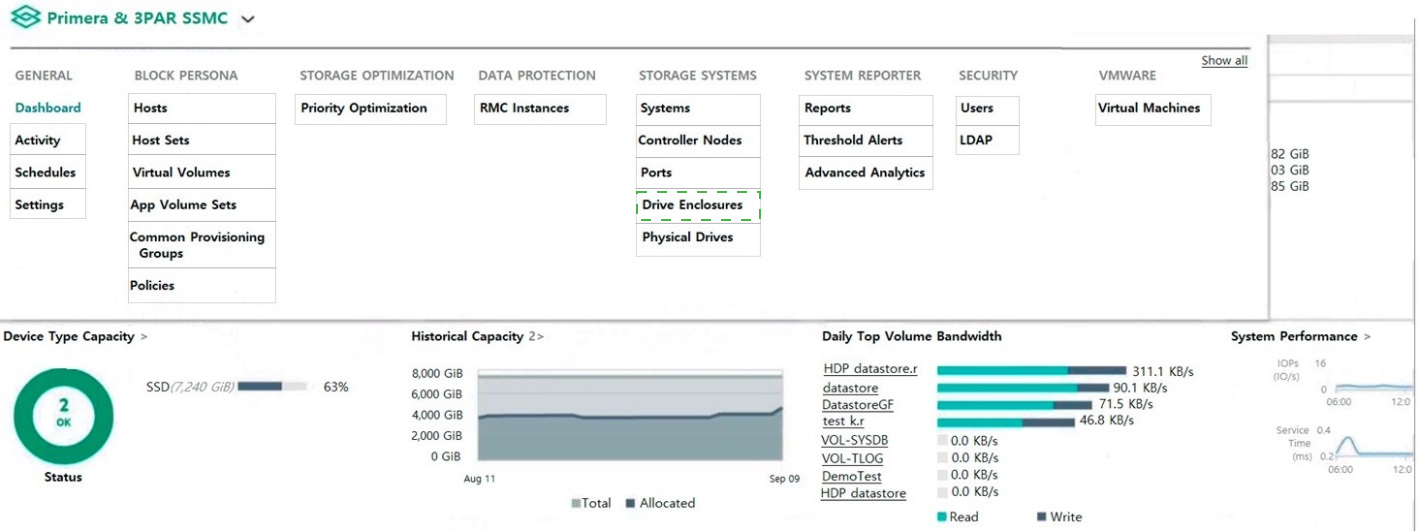Expand Device Type Capacity arrow
Image resolution: width=1419 pixels, height=531 pixels.
click(x=144, y=337)
